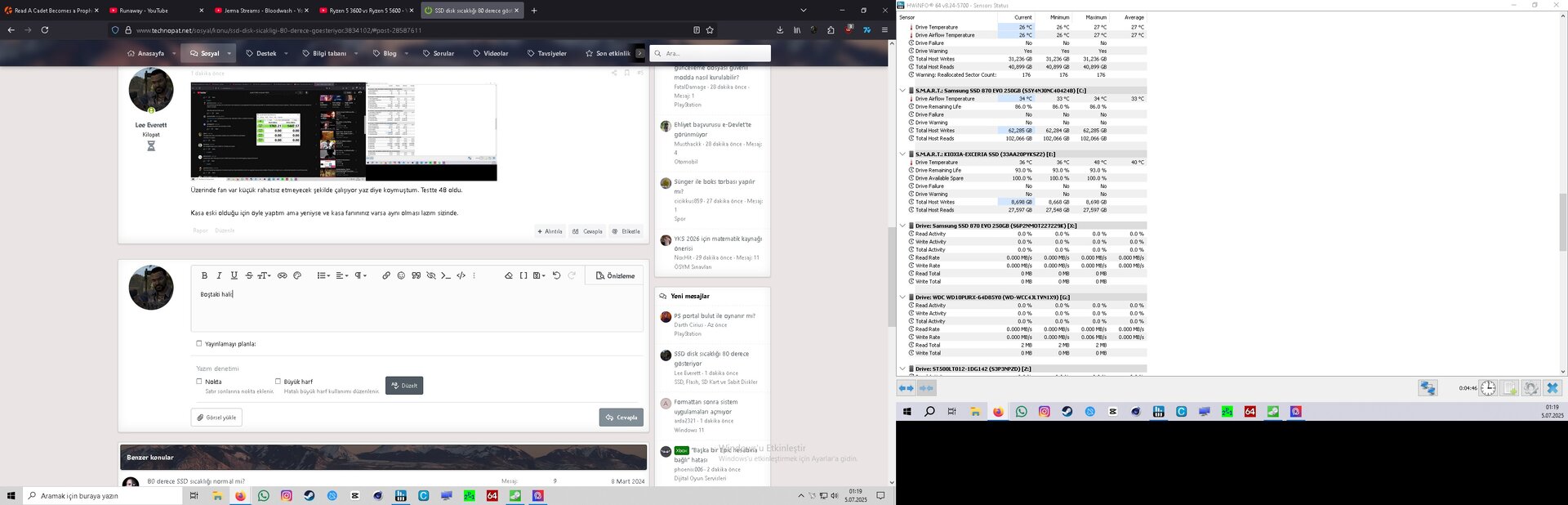Viewport: 1568px width, 505px height.
Task: Open Firefox hamburger application menu
Action: (x=884, y=30)
